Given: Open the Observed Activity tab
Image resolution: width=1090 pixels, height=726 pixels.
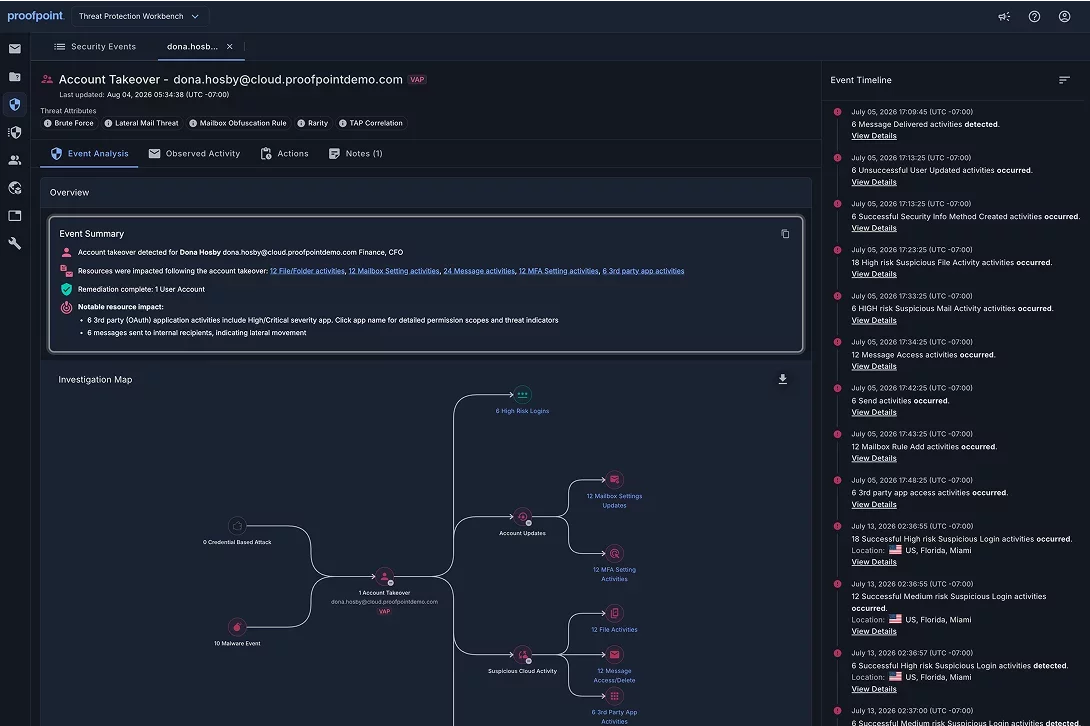Looking at the screenshot, I should point(194,154).
